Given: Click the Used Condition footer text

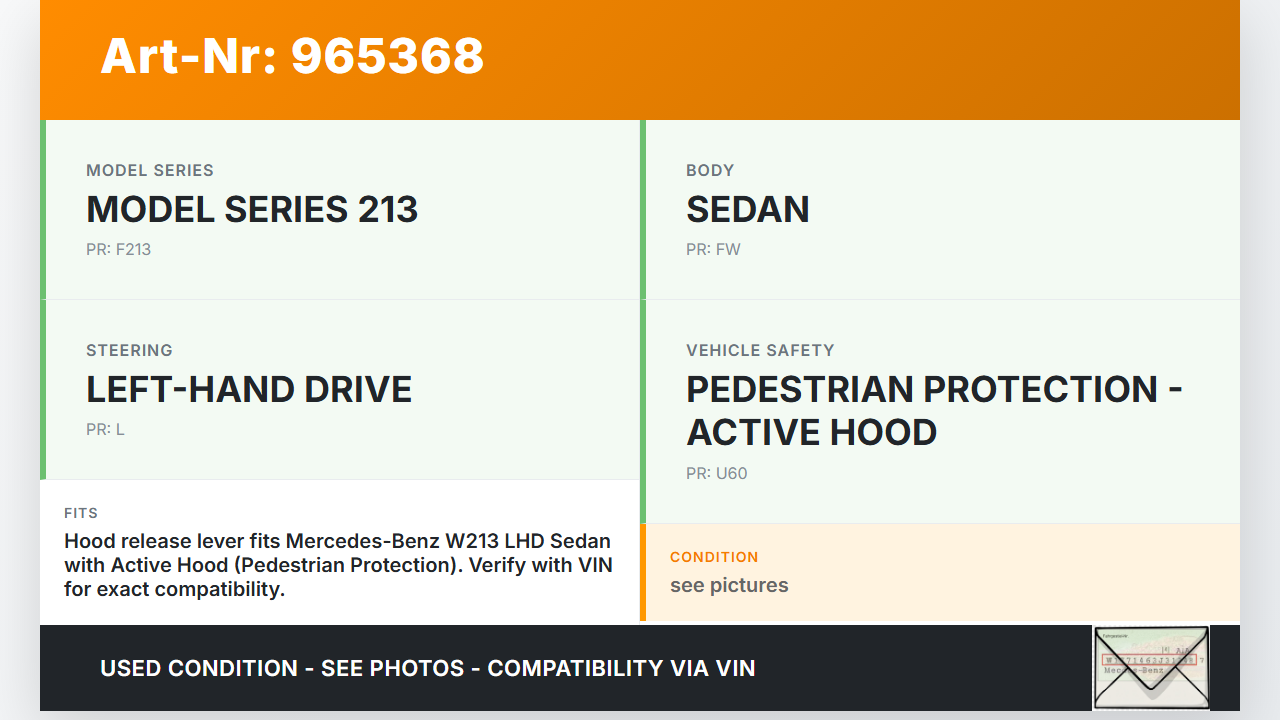Looking at the screenshot, I should (x=428, y=668).
